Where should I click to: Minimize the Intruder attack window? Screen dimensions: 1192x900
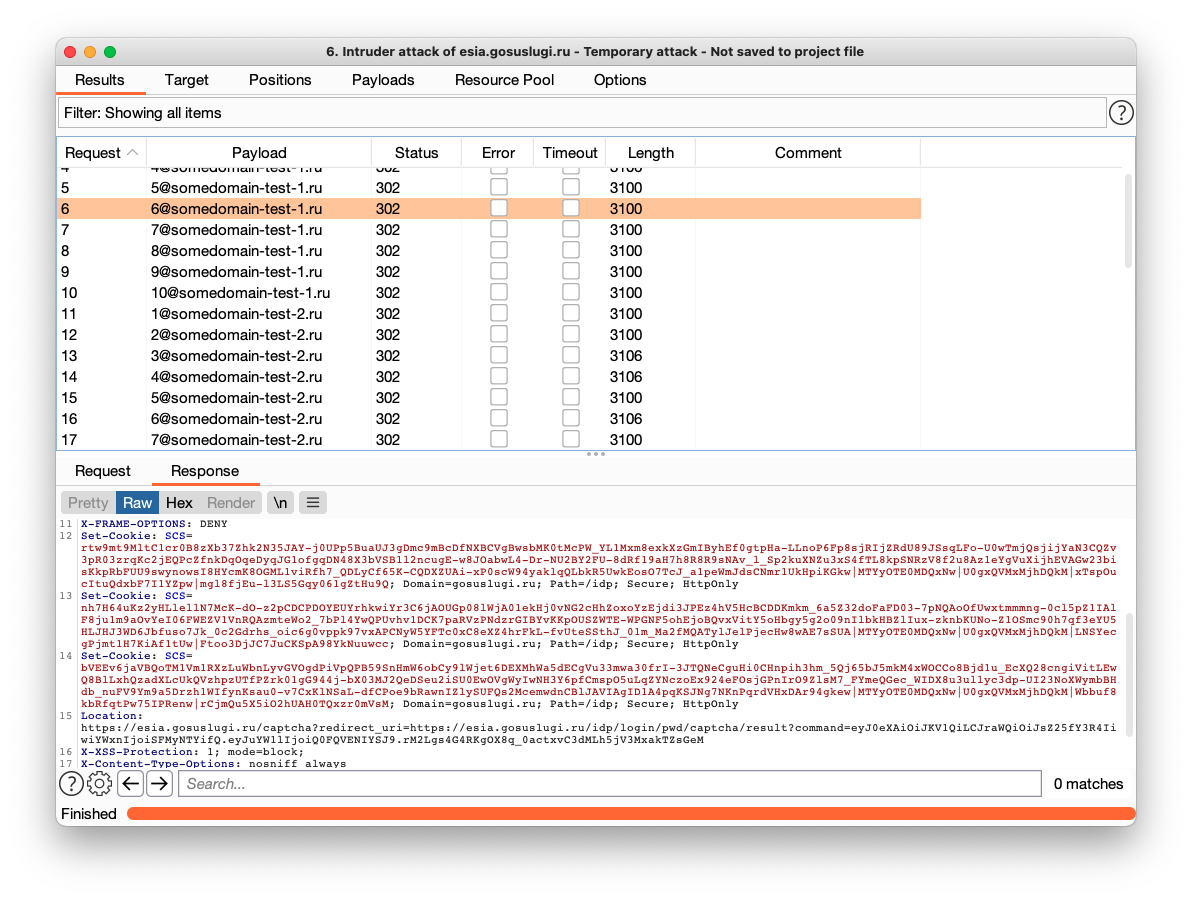[90, 52]
